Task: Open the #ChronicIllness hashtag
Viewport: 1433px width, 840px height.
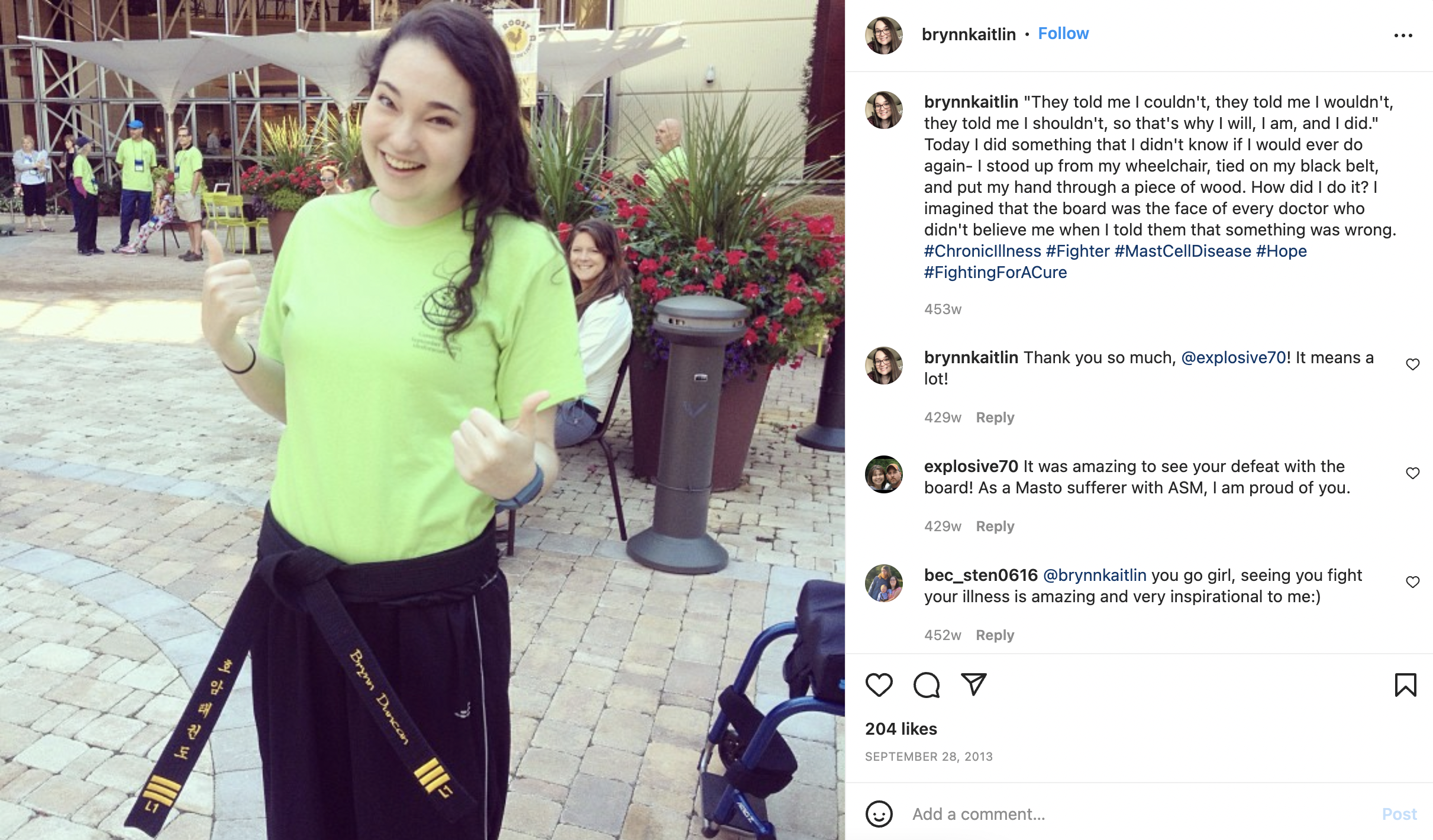Action: click(x=982, y=251)
